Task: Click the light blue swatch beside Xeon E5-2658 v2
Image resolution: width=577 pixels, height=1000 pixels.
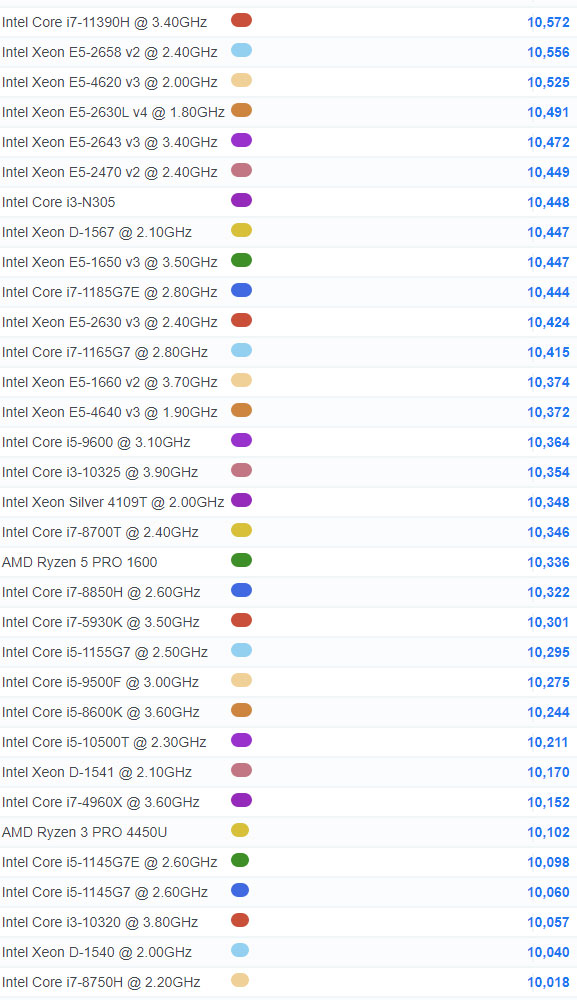Action: (241, 50)
